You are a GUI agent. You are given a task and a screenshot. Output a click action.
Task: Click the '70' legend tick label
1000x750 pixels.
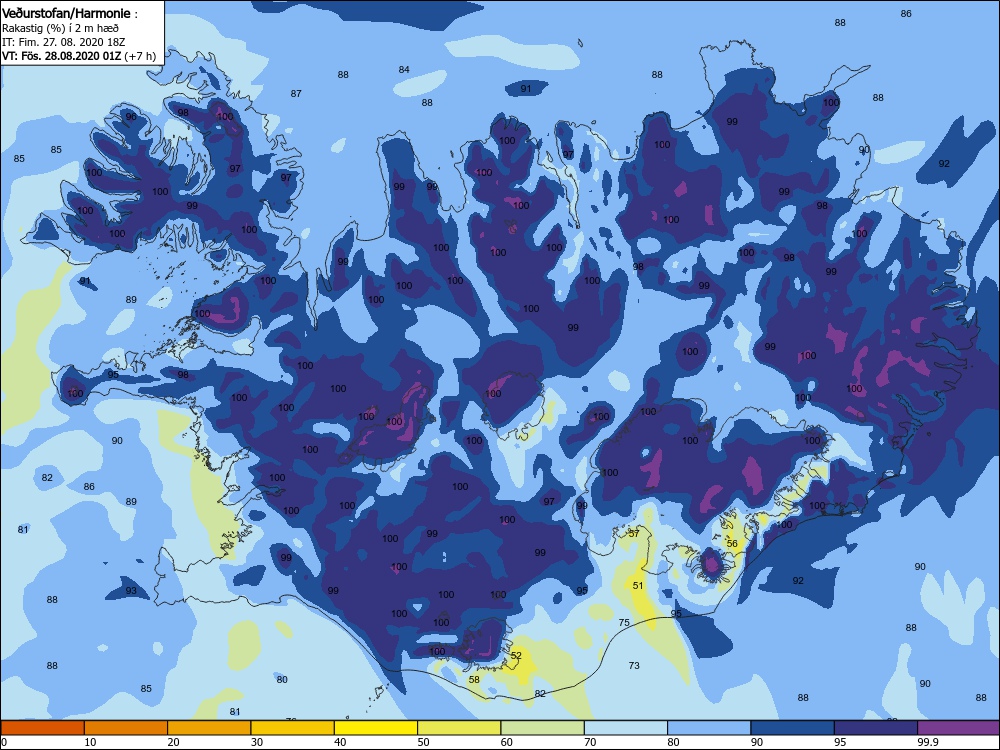pyautogui.click(x=590, y=742)
